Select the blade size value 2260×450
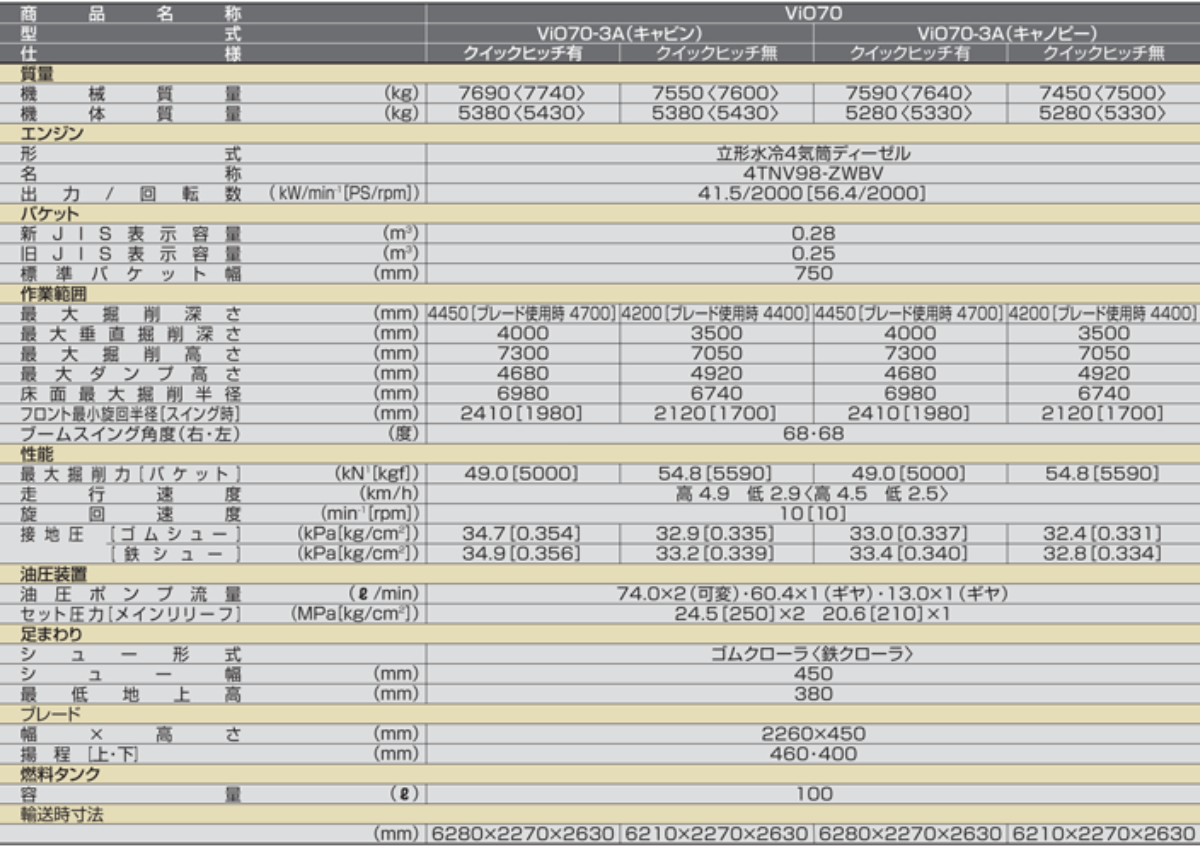Viewport: 1200px width, 847px height. point(812,733)
